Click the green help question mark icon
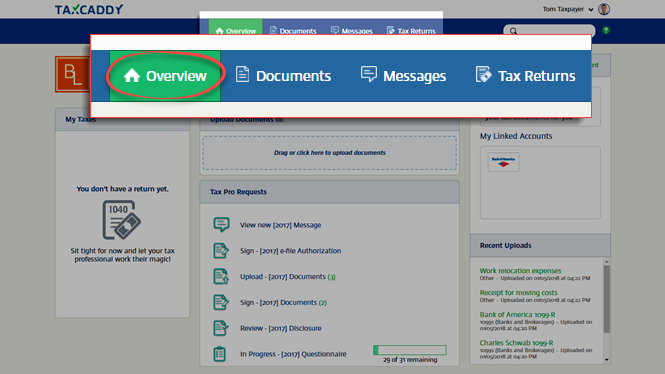The image size is (665, 374). tap(606, 30)
